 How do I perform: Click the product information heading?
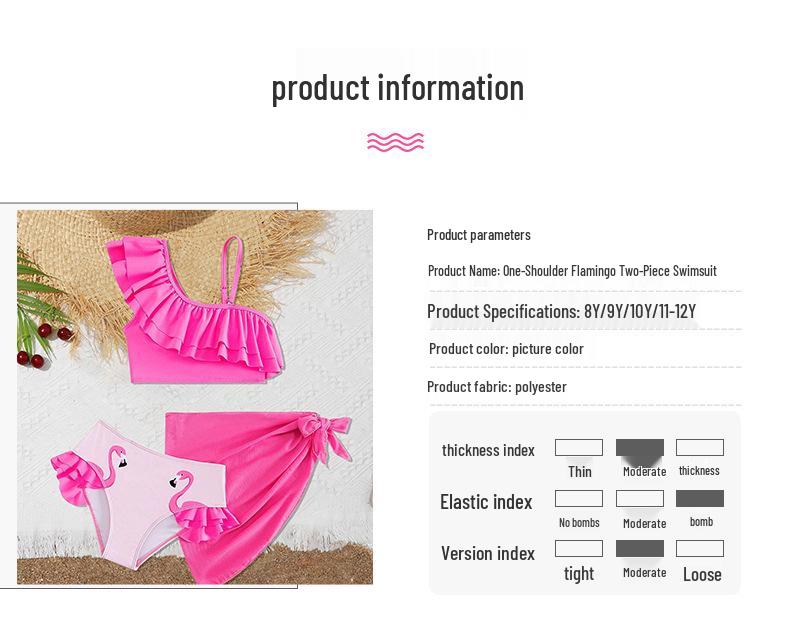point(398,88)
